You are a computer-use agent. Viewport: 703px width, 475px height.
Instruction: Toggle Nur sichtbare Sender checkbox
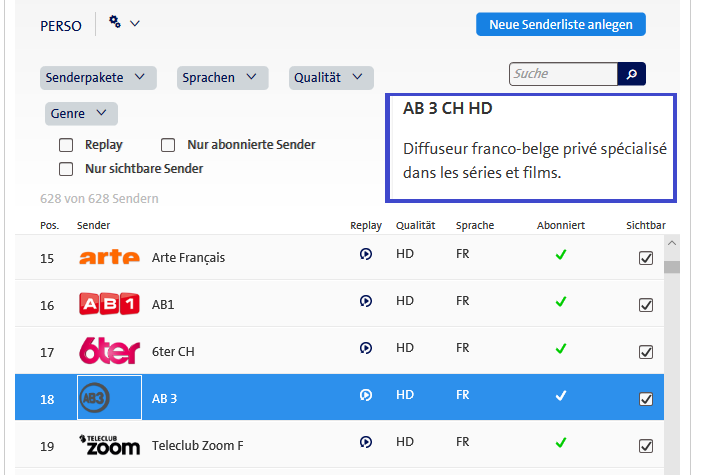point(67,169)
